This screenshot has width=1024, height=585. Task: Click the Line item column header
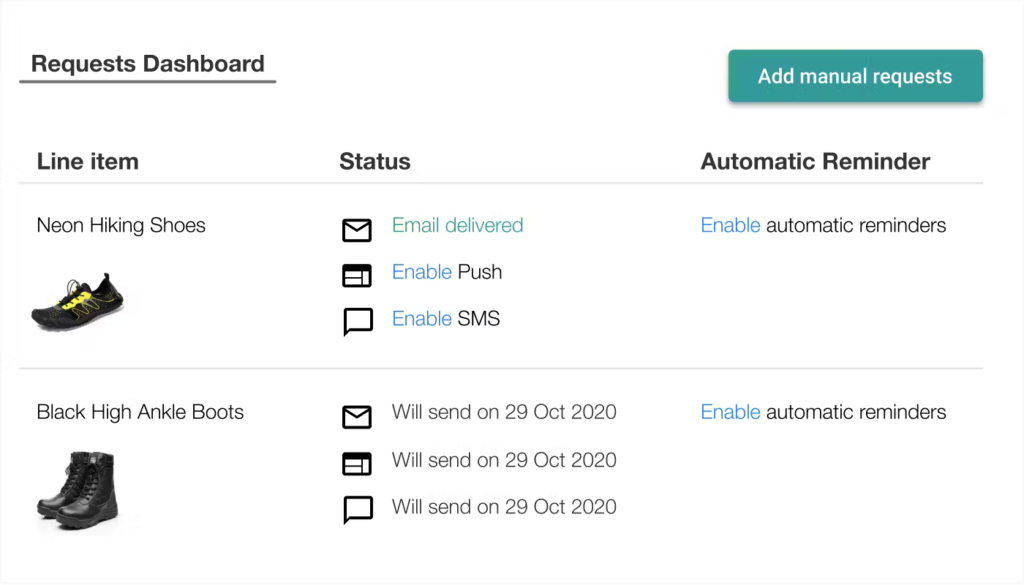[88, 162]
